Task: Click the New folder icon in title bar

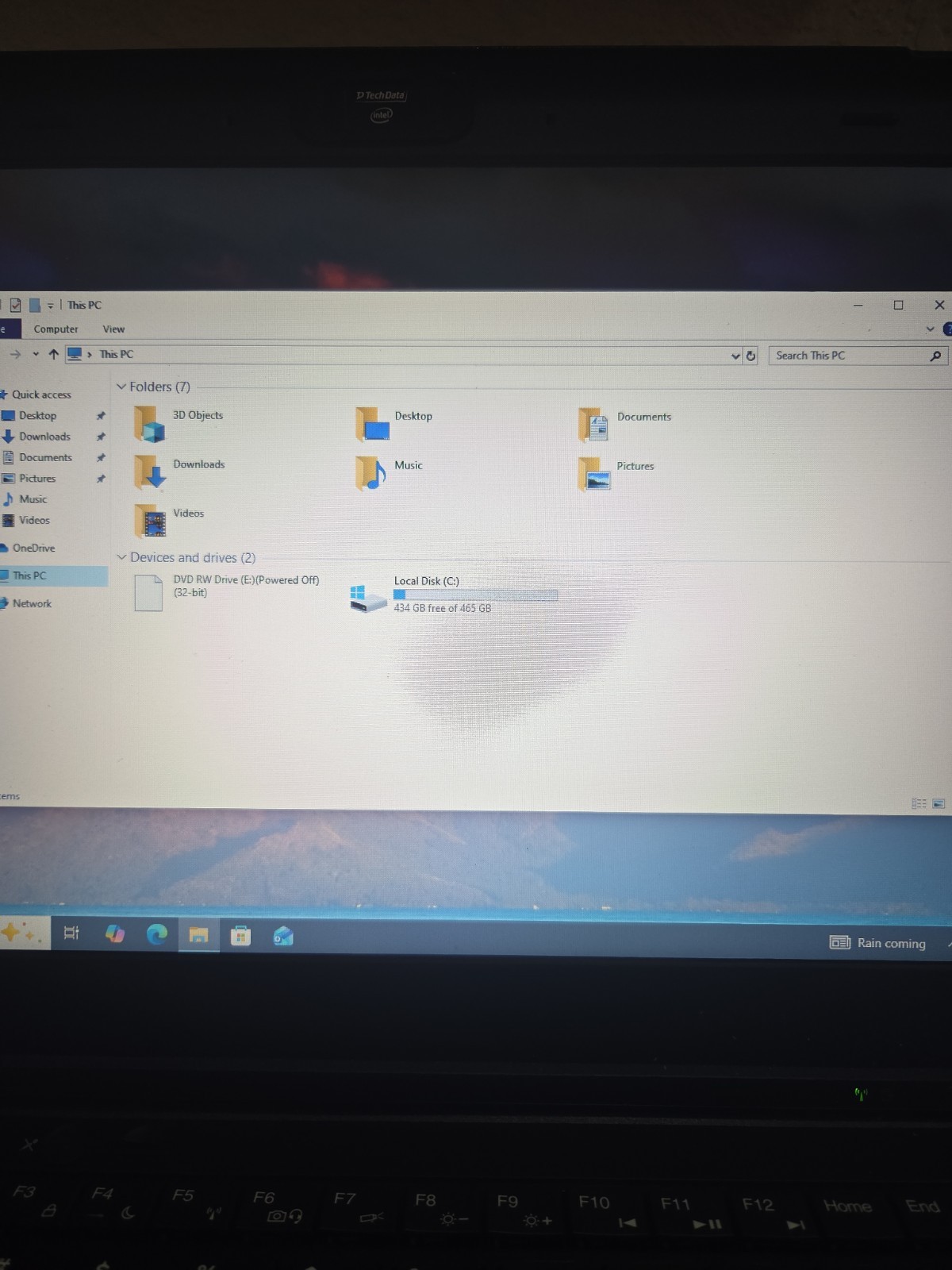Action: pos(34,305)
